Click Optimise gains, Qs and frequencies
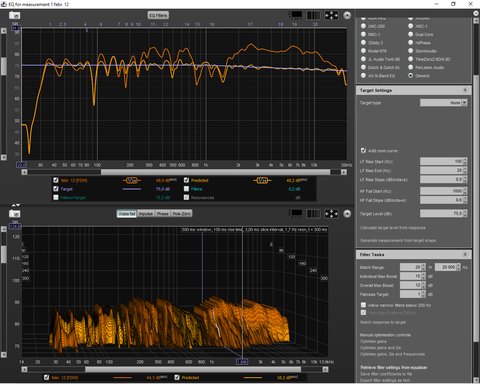 coord(392,354)
